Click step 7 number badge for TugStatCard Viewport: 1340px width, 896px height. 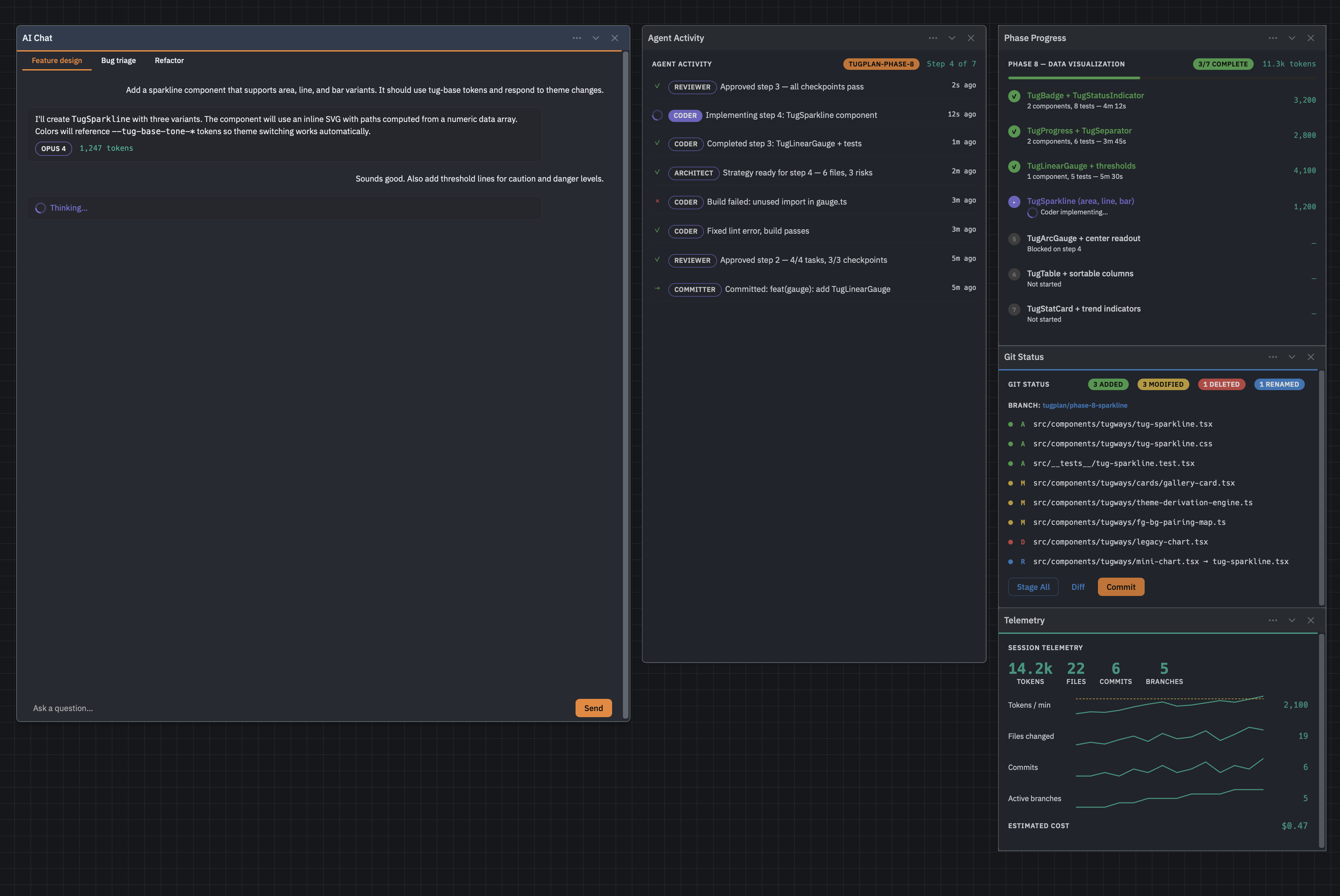point(1014,310)
